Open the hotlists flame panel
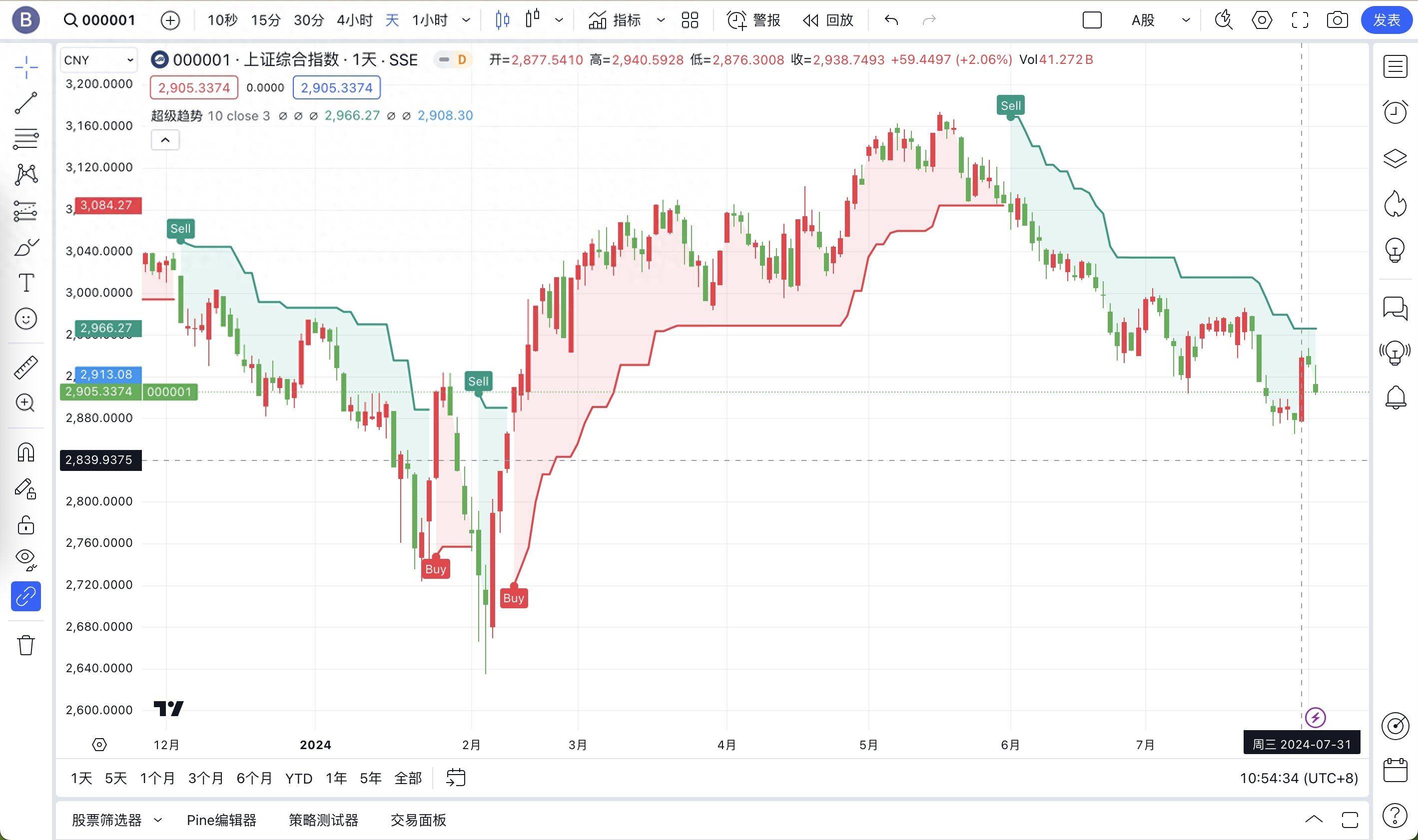1418x840 pixels. click(1395, 204)
